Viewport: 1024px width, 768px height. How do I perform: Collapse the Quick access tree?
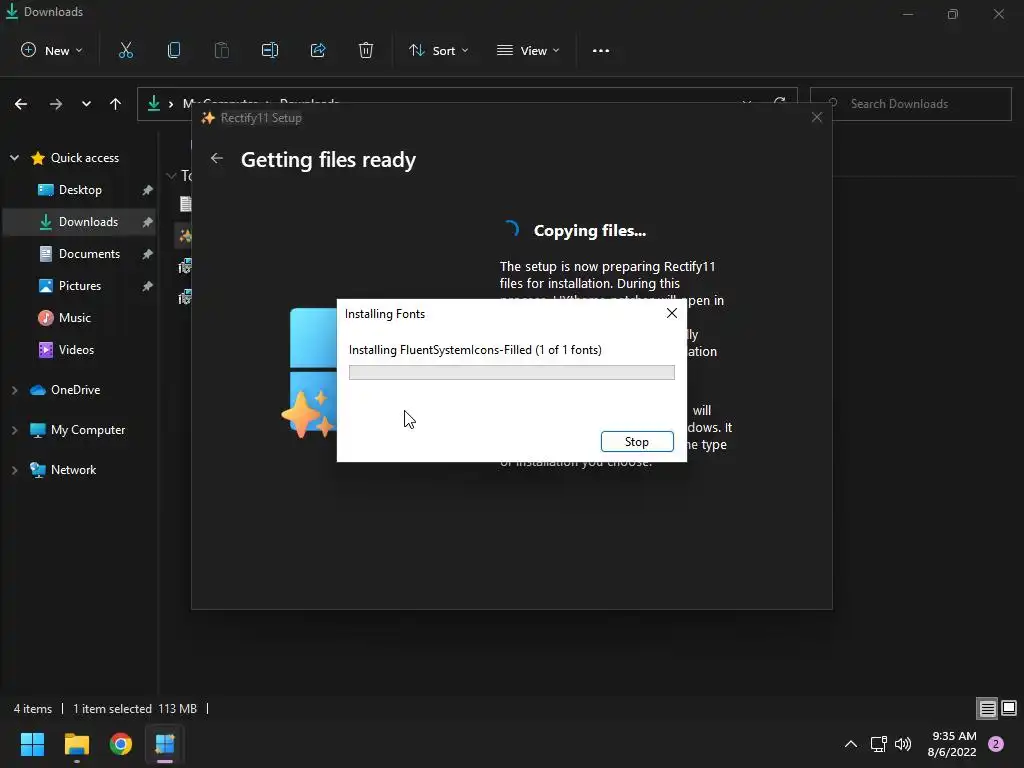[x=14, y=157]
